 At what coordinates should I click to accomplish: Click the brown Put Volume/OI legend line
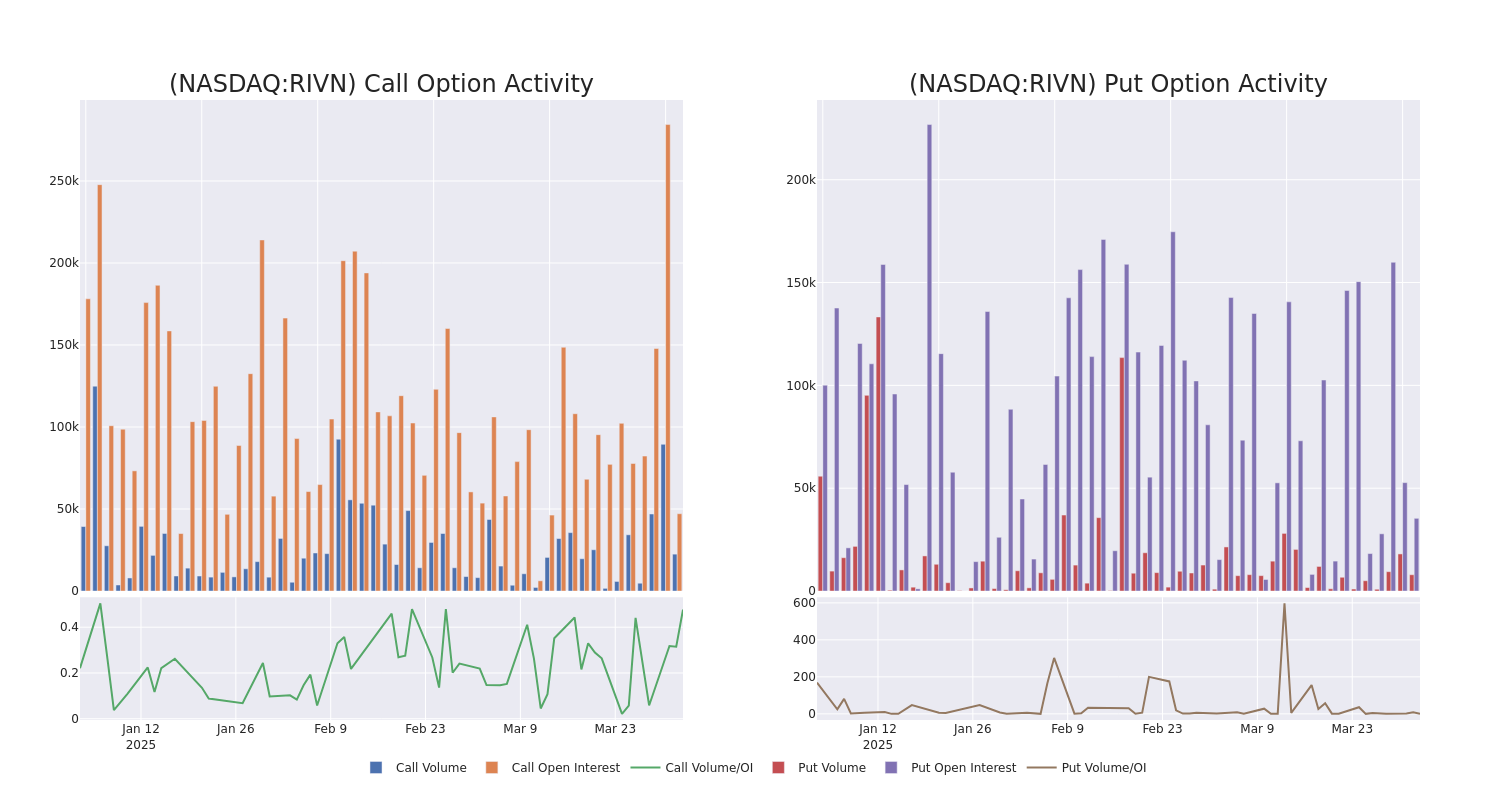[x=1041, y=768]
